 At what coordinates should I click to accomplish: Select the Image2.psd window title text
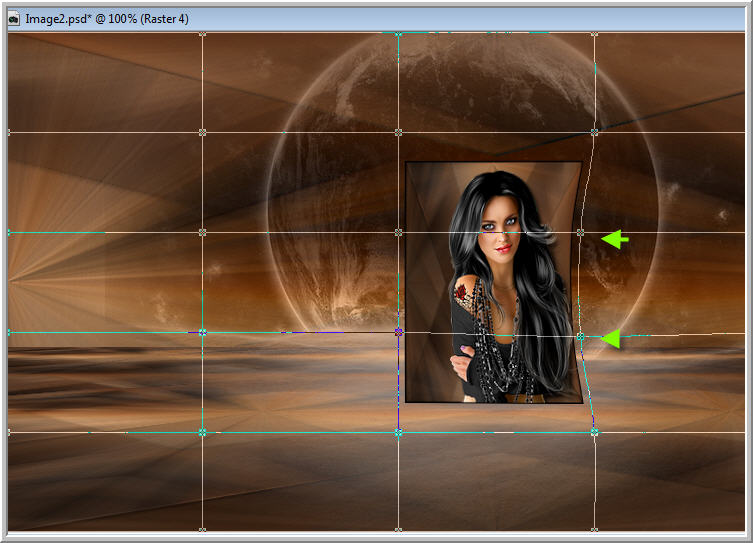coord(107,19)
